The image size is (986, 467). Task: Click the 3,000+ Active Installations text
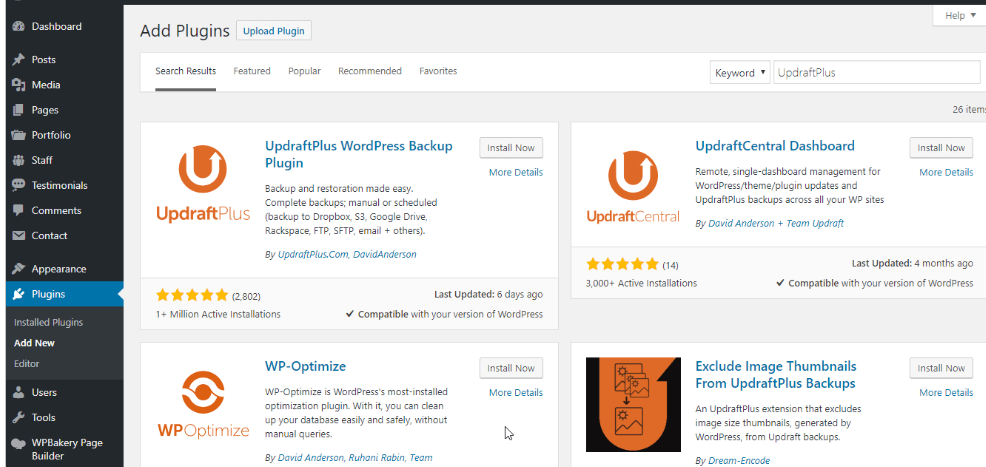coord(641,283)
